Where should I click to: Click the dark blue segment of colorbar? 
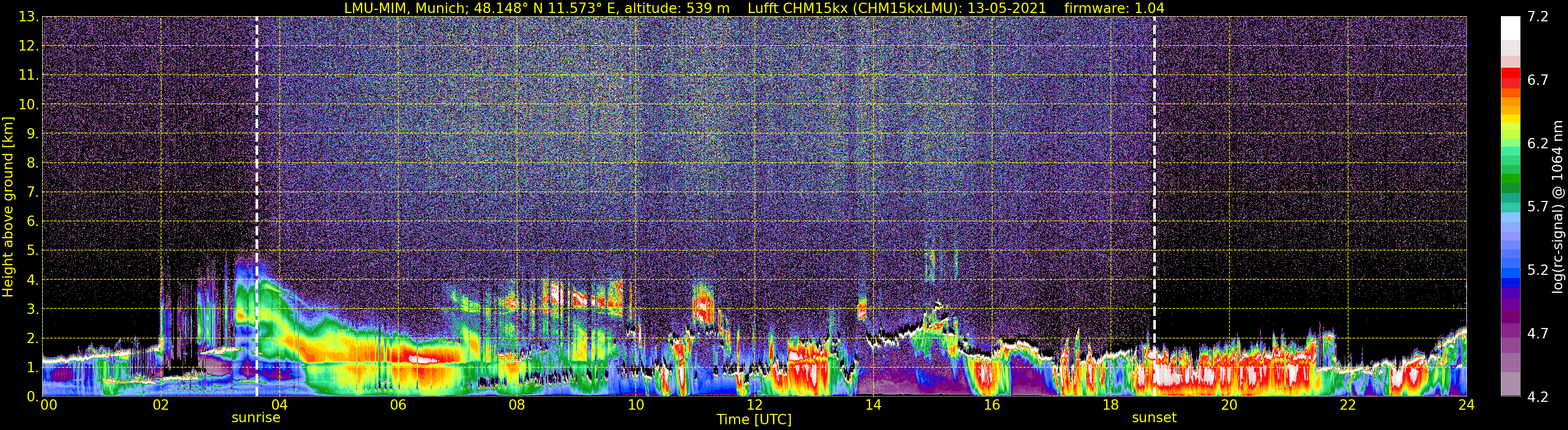(1510, 283)
